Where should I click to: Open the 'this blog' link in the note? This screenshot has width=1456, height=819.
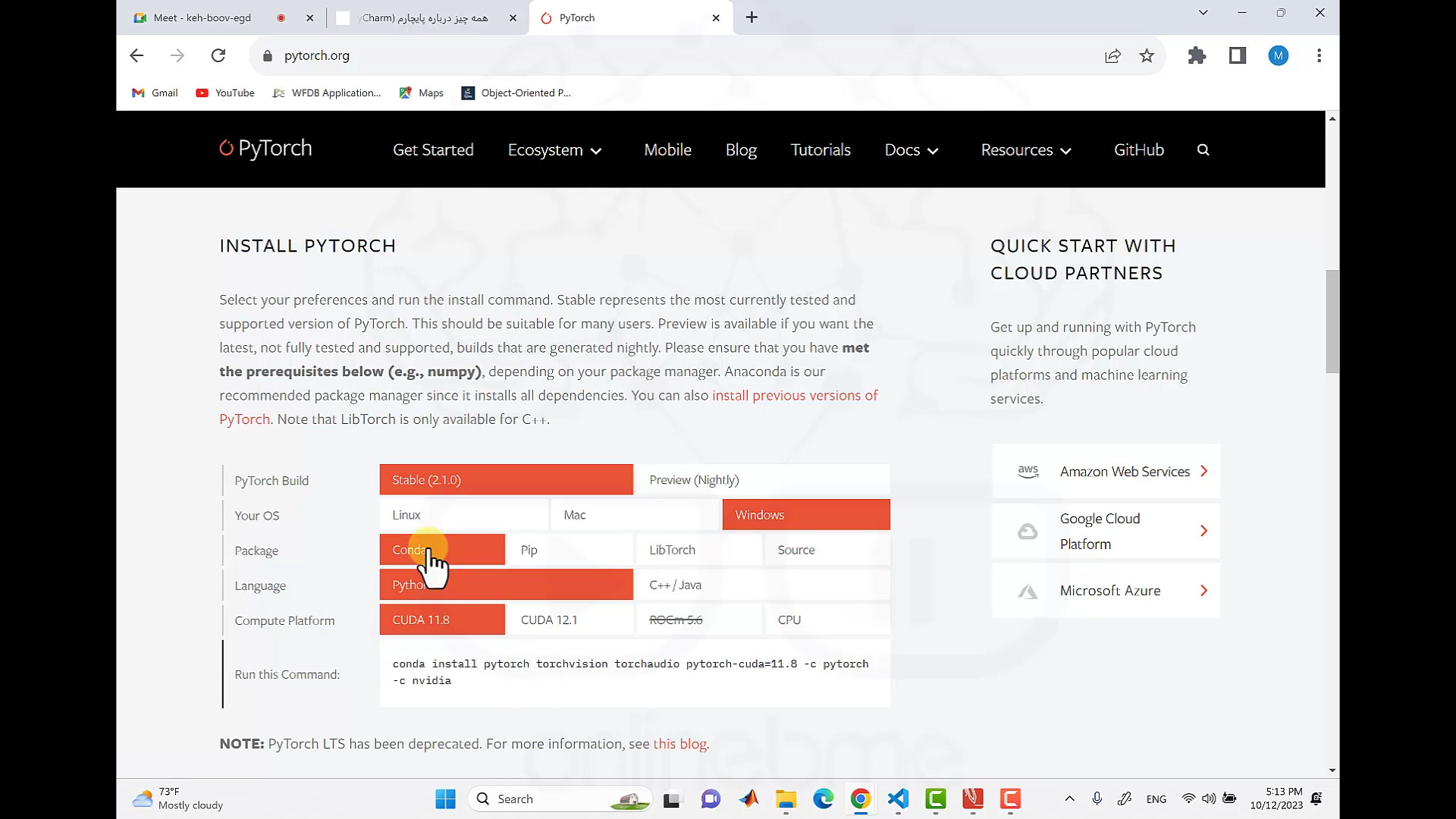(x=679, y=744)
